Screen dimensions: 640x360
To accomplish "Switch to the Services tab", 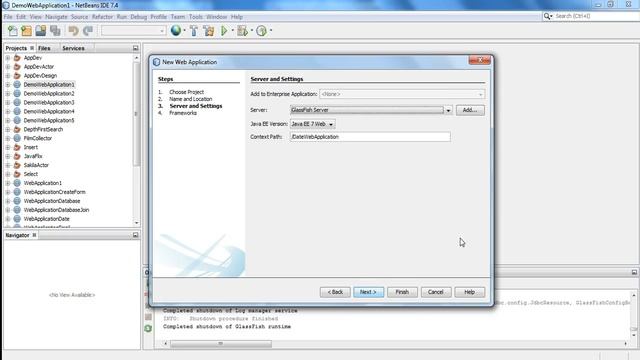I will (73, 48).
